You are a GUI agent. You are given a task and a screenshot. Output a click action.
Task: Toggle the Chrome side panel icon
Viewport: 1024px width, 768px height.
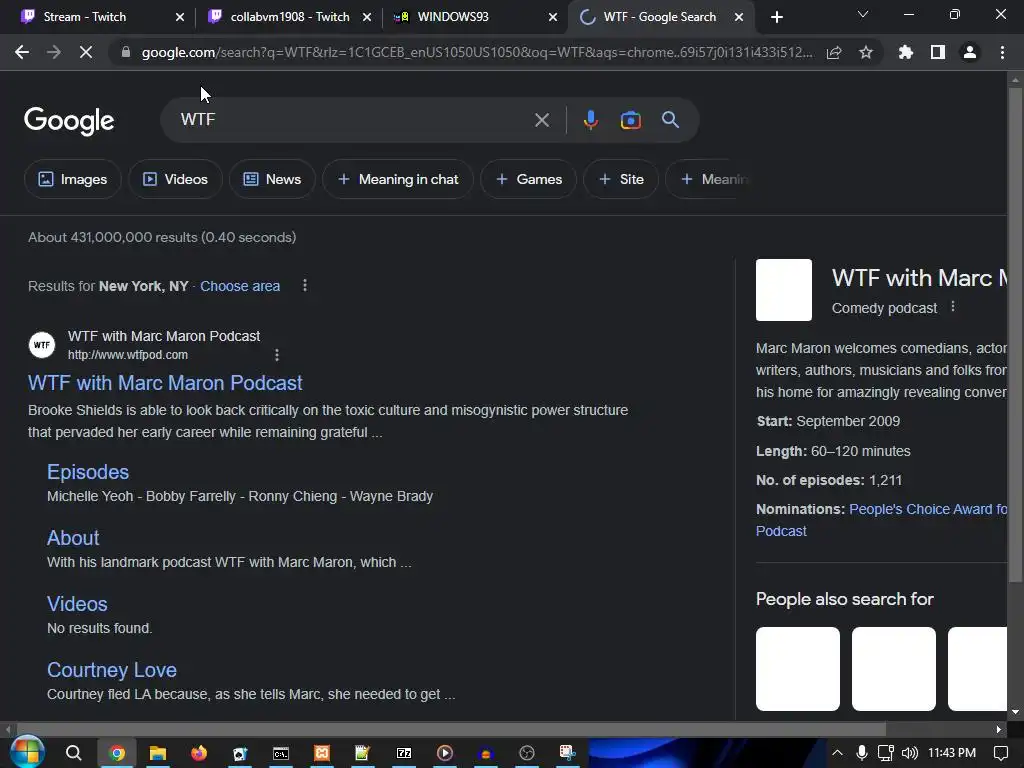tap(938, 52)
